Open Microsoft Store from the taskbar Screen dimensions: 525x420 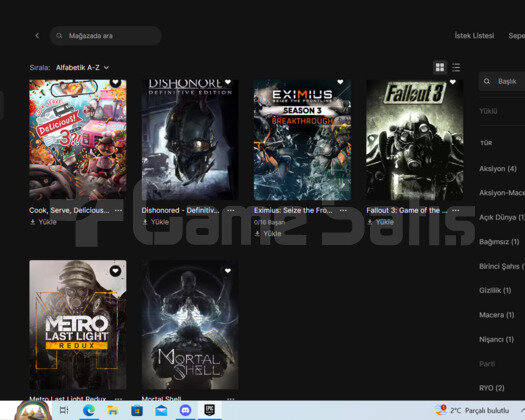coord(137,410)
